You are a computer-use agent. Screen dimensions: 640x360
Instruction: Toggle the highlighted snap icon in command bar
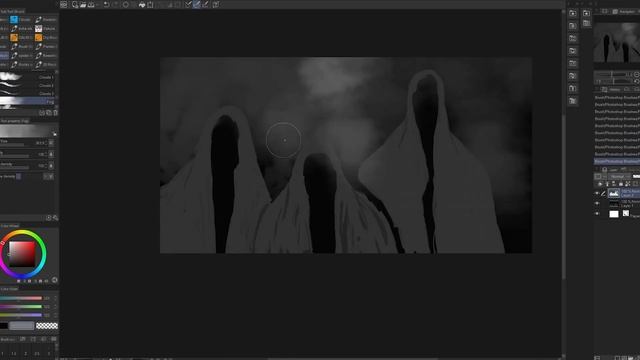196,4
